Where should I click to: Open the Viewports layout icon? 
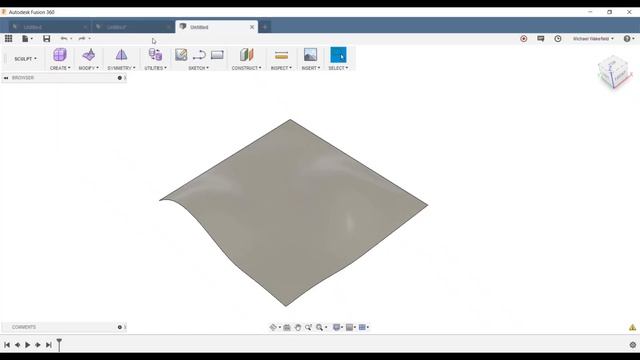[363, 327]
